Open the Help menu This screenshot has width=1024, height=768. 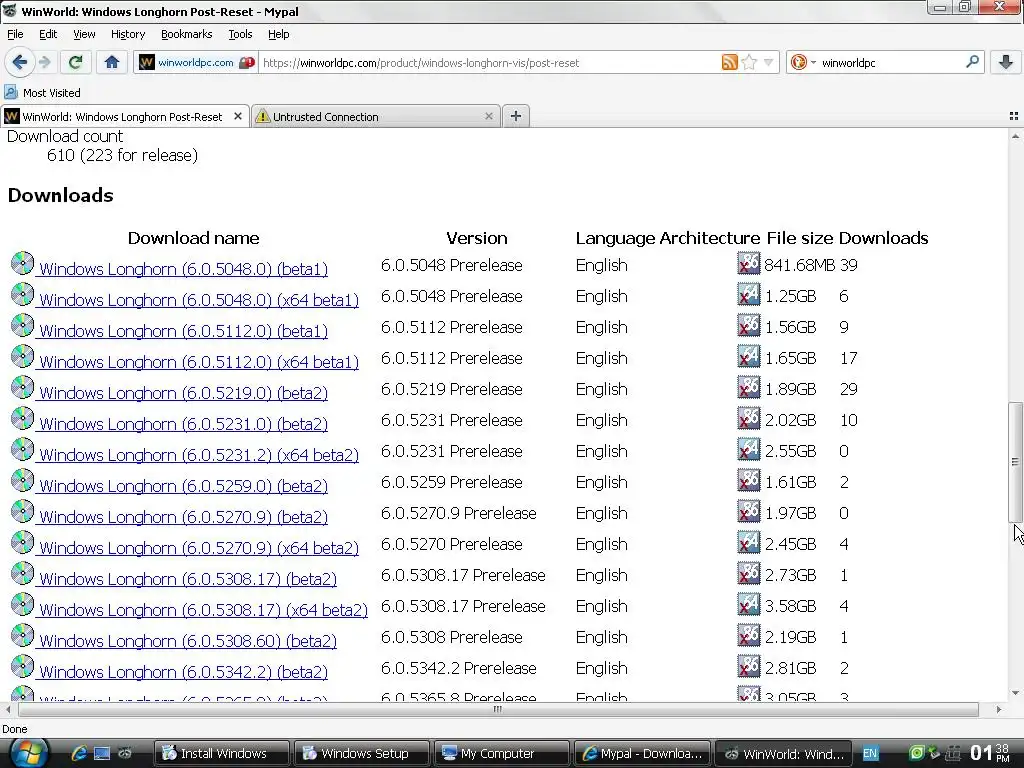(x=278, y=34)
